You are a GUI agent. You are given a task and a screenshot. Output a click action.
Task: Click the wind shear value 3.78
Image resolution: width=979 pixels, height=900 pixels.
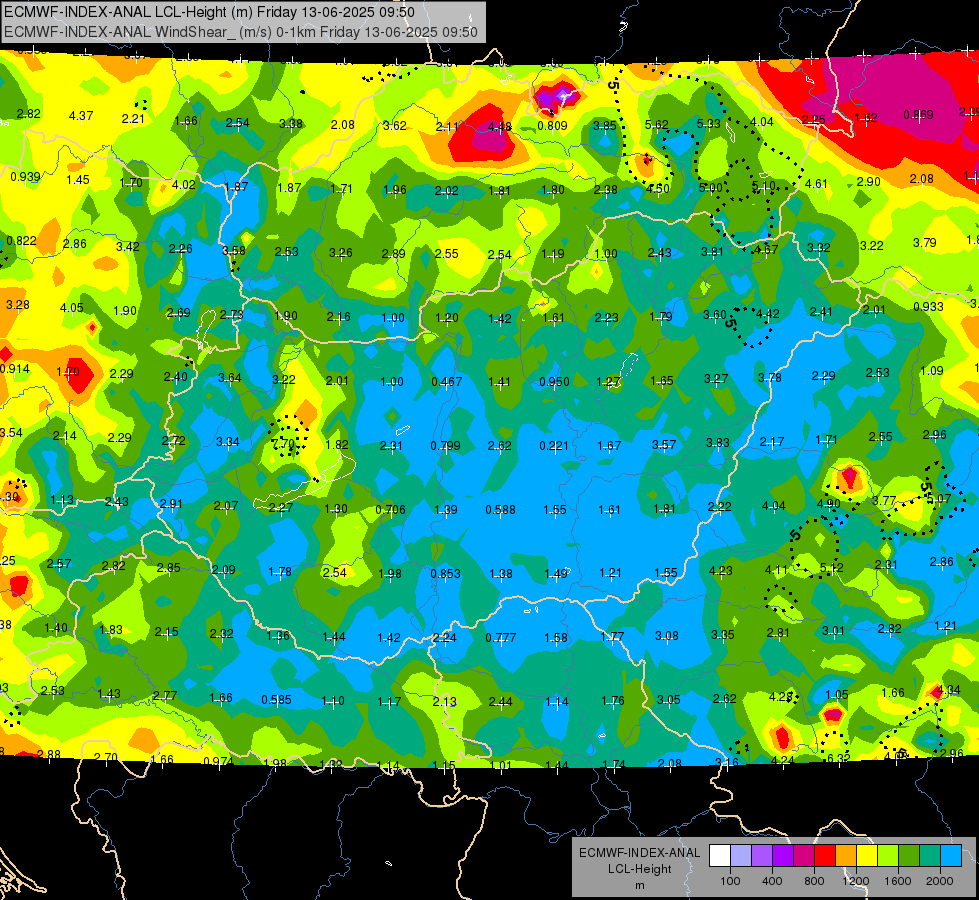(770, 378)
